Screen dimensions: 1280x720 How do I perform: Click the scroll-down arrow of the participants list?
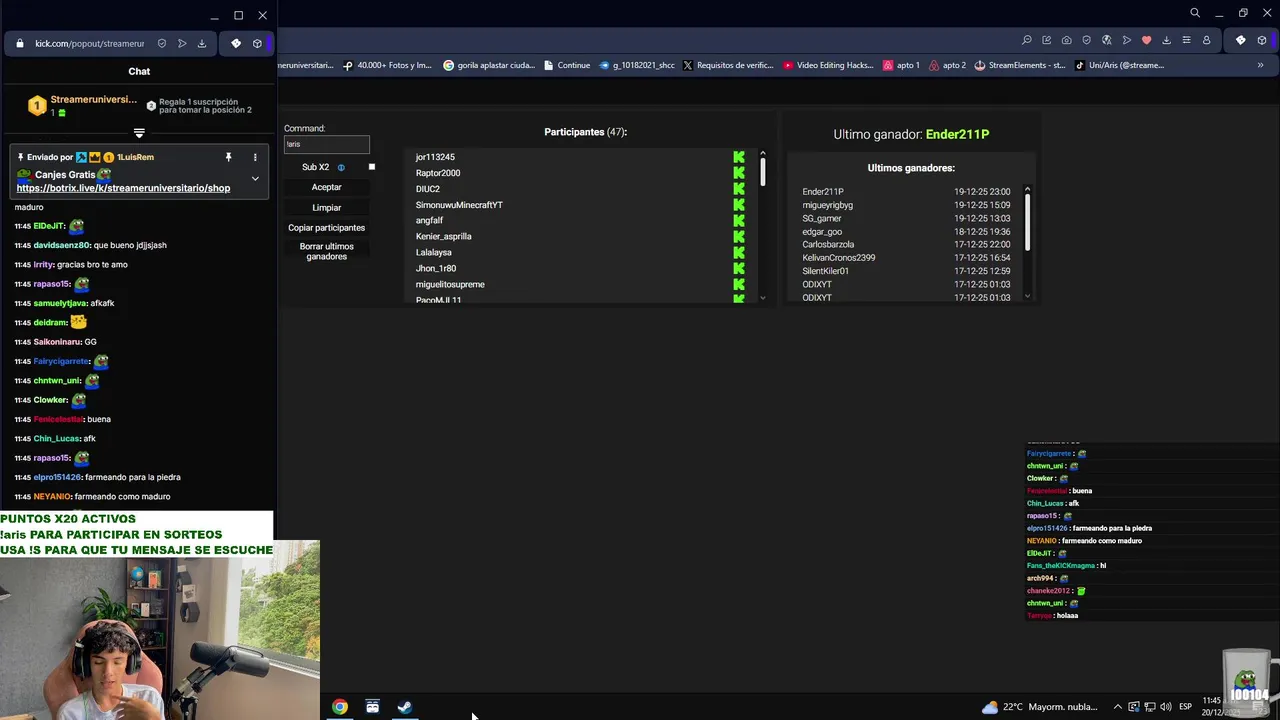763,297
